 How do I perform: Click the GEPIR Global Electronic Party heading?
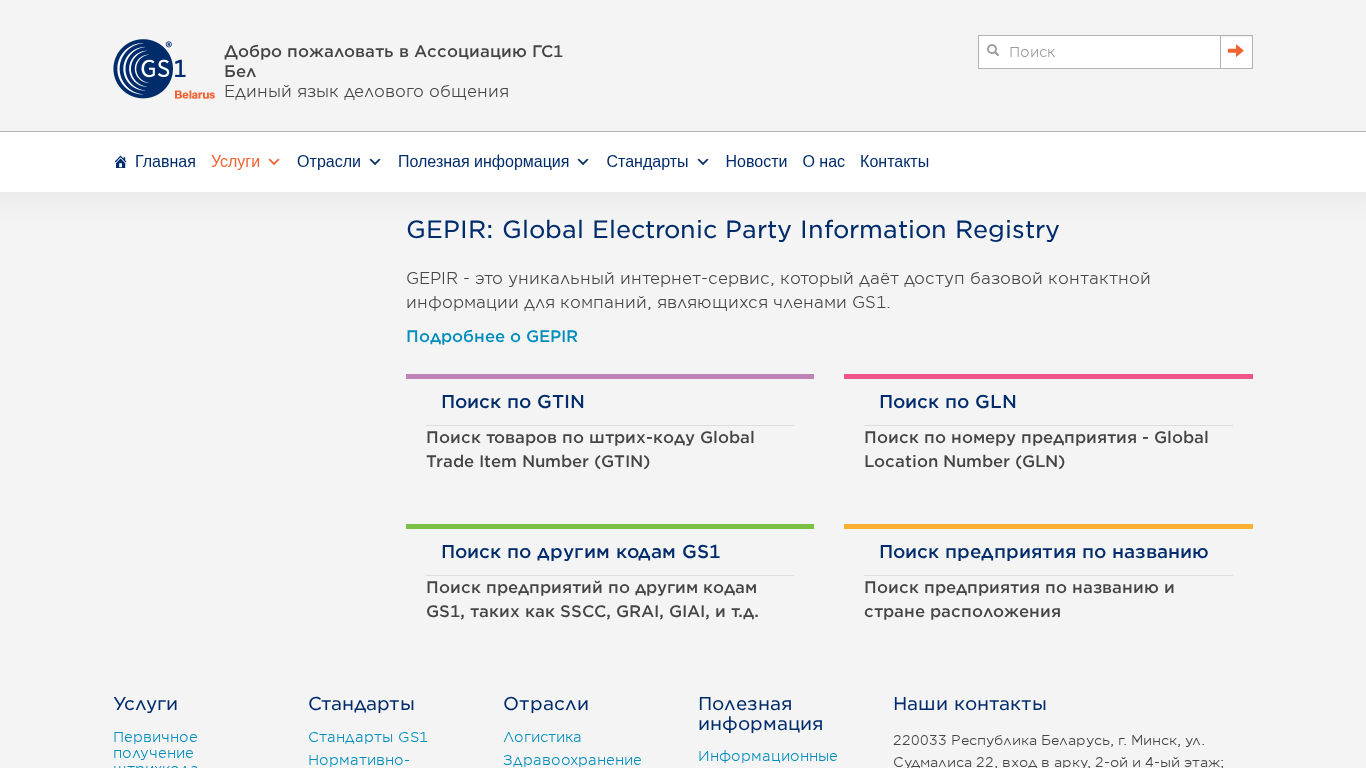pyautogui.click(x=732, y=230)
